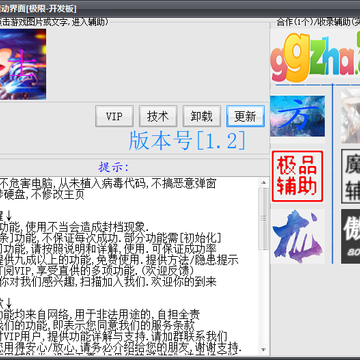The width and height of the screenshot is (360, 360).
Task: Click the scrollbar down arrow in tips box
Action: [x=264, y=350]
